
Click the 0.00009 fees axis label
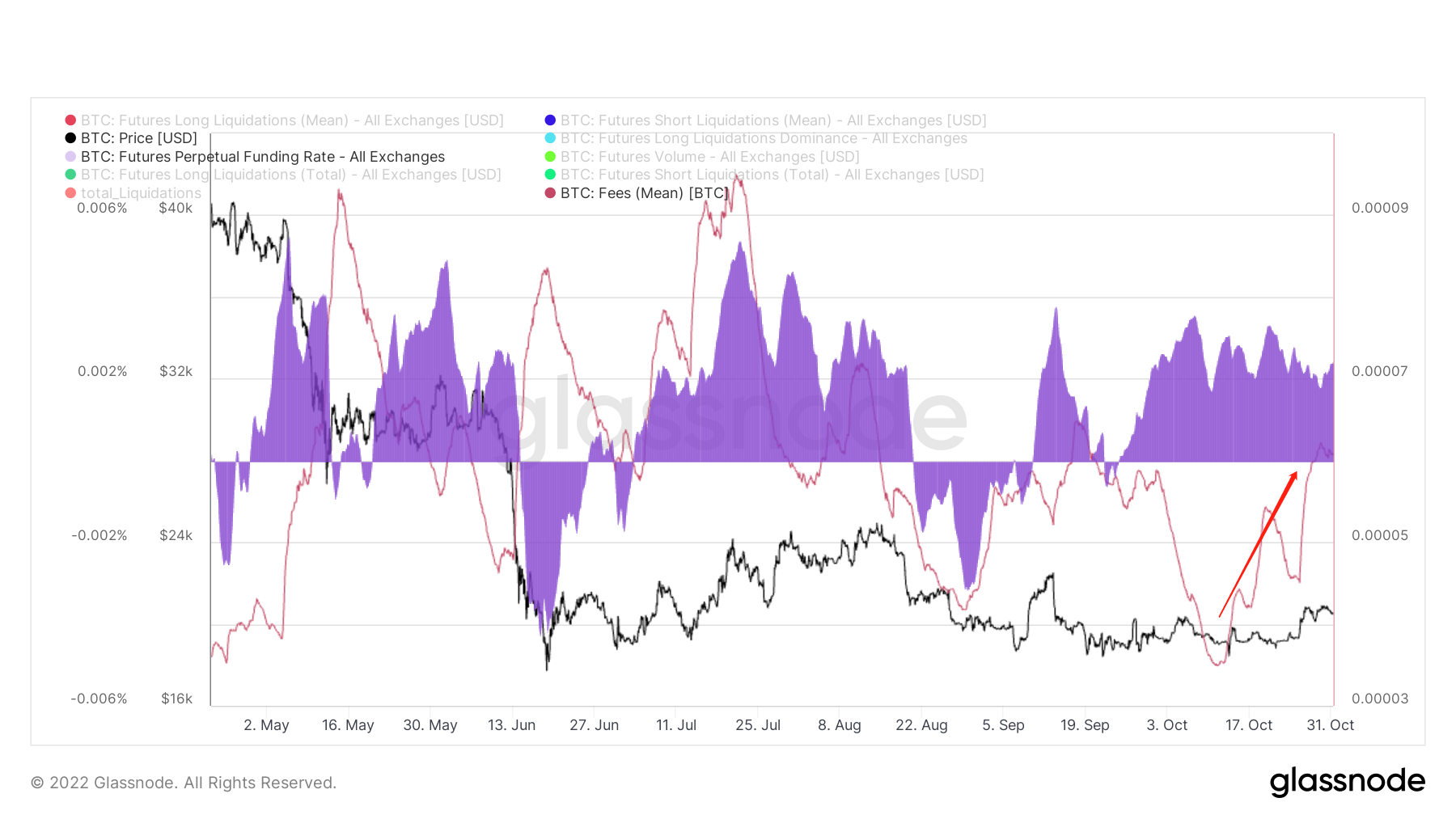1379,208
